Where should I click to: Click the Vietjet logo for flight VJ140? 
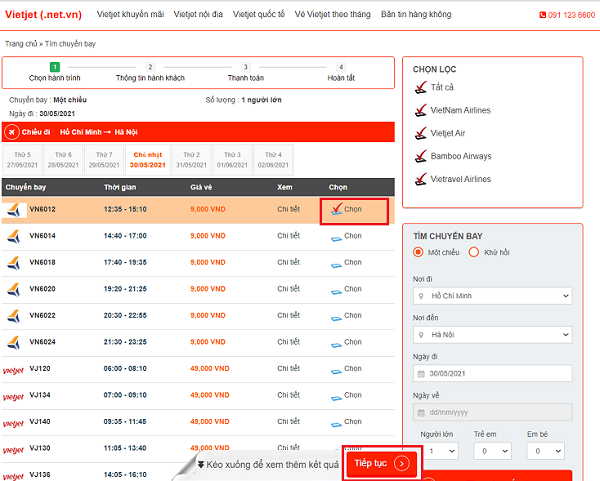coord(13,424)
